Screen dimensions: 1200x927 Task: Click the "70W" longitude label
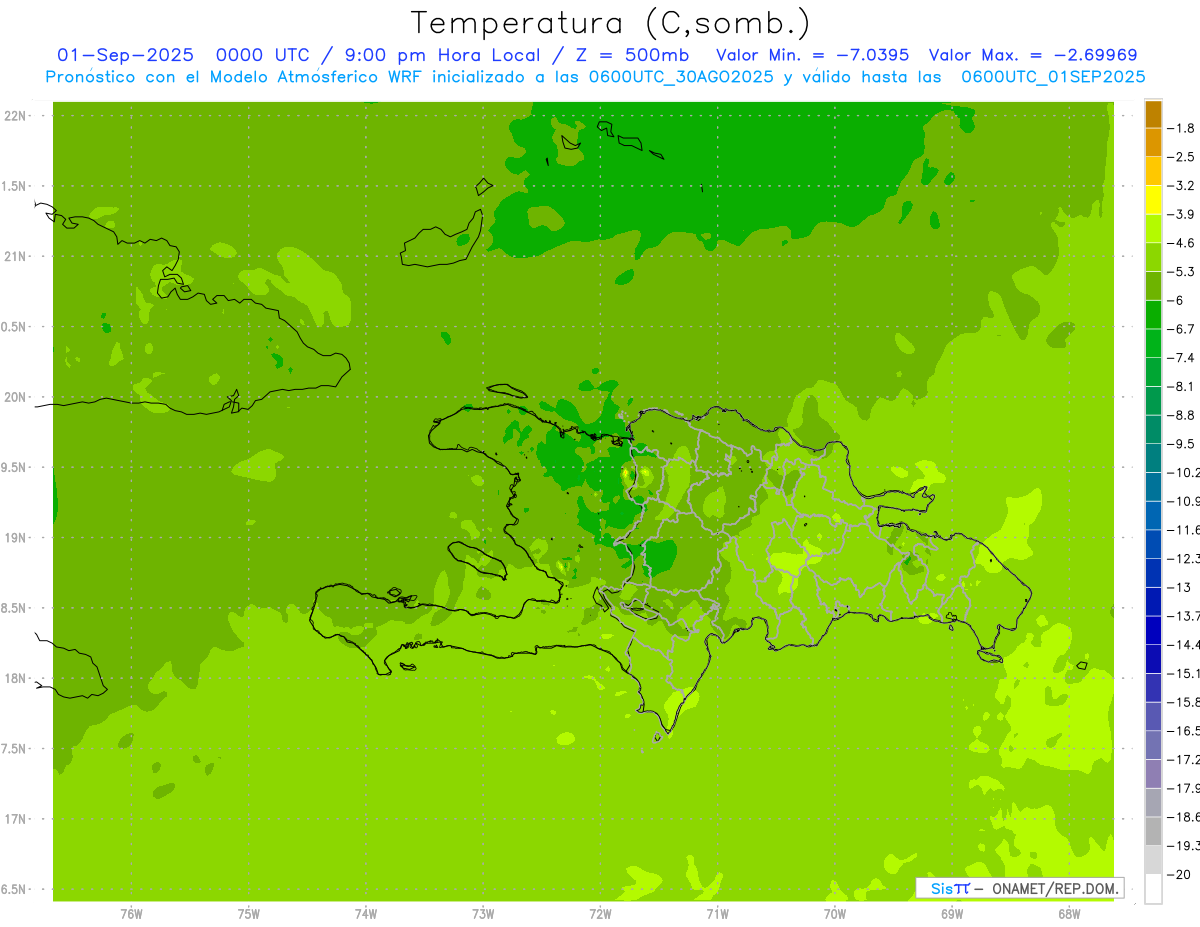(x=835, y=914)
